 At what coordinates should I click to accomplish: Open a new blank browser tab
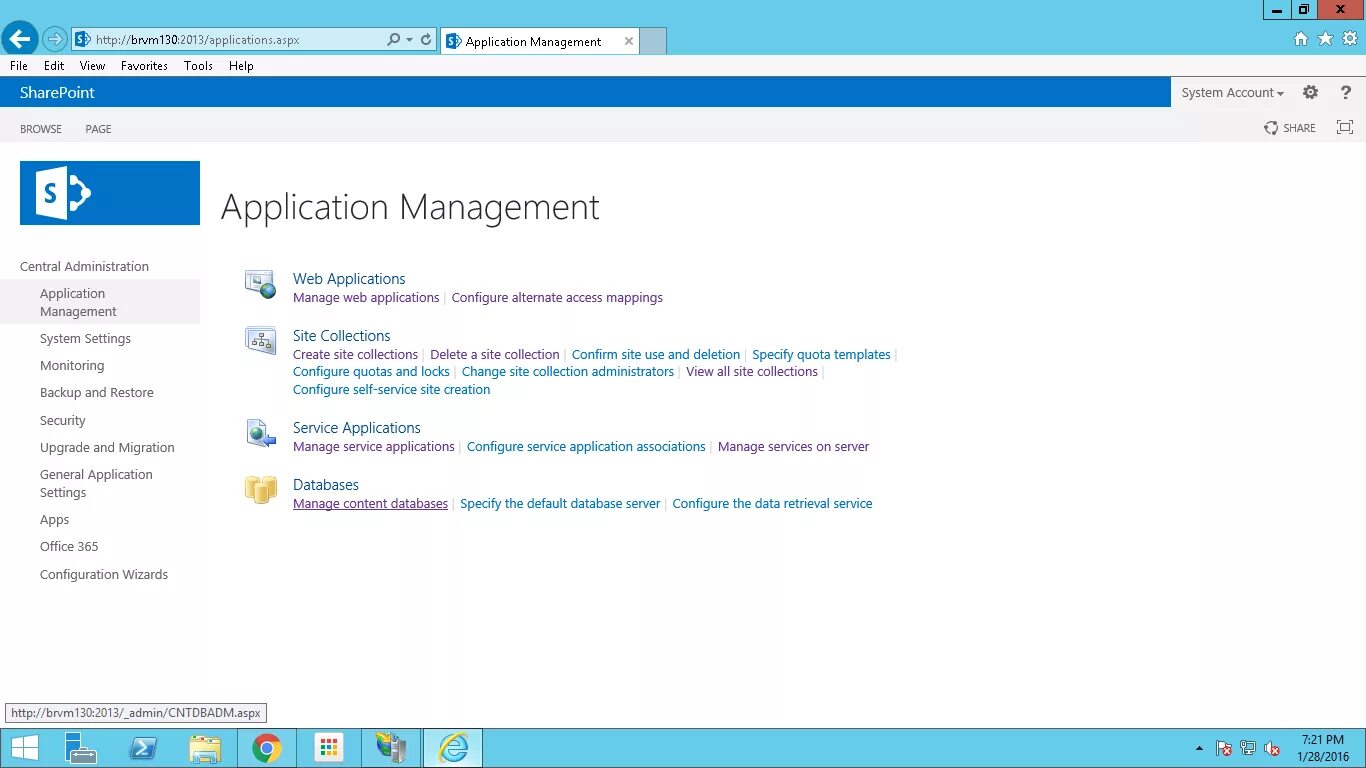pos(653,41)
